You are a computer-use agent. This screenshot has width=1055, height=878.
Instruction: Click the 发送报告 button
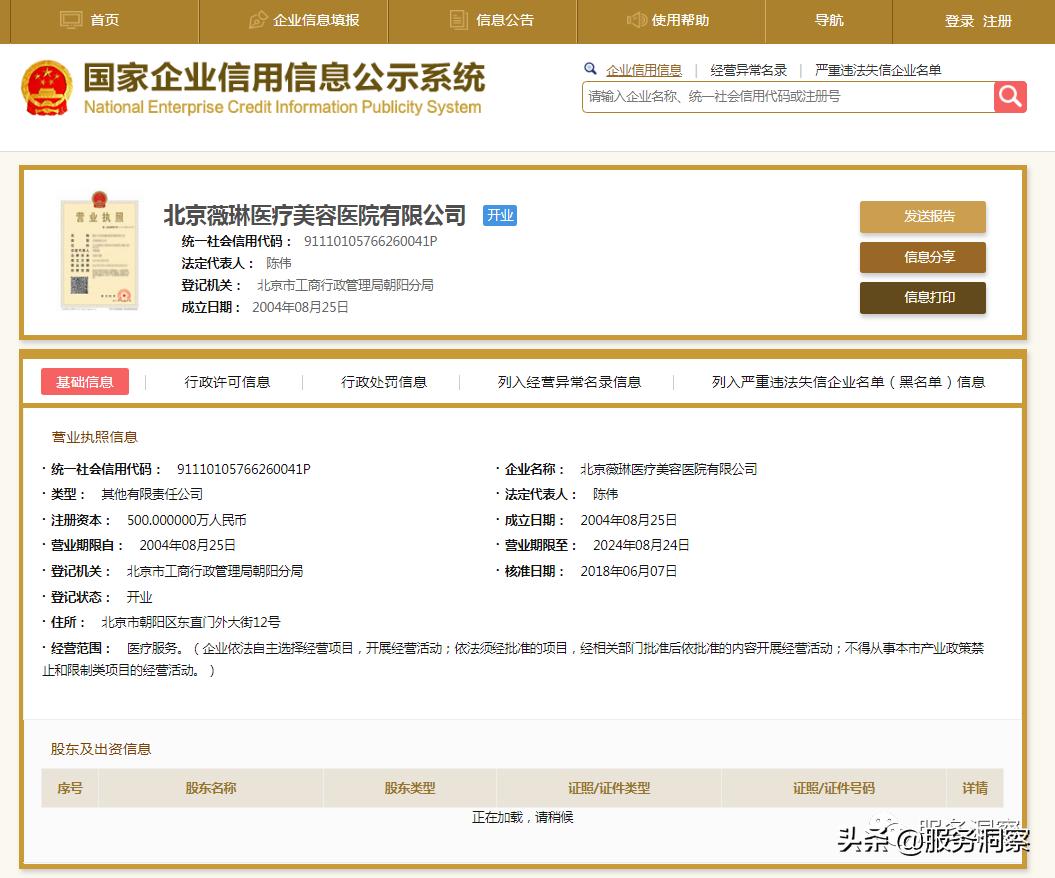point(922,217)
